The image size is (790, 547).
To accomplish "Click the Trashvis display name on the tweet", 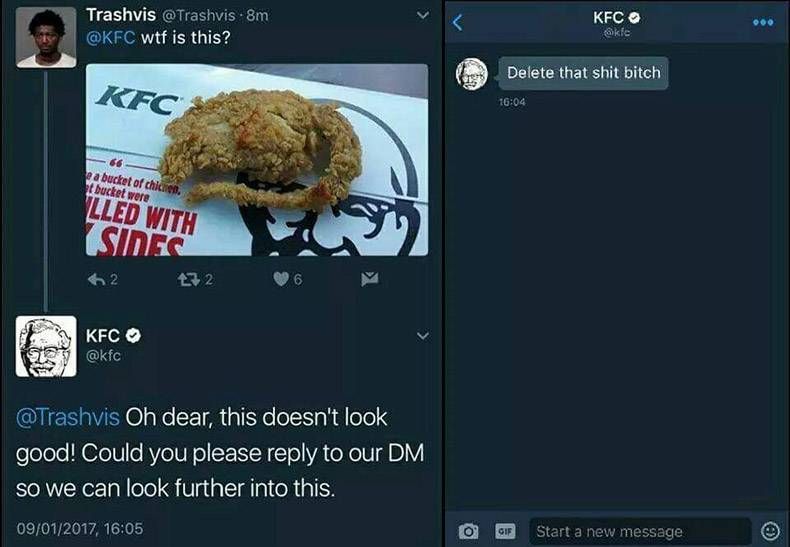I will (118, 15).
